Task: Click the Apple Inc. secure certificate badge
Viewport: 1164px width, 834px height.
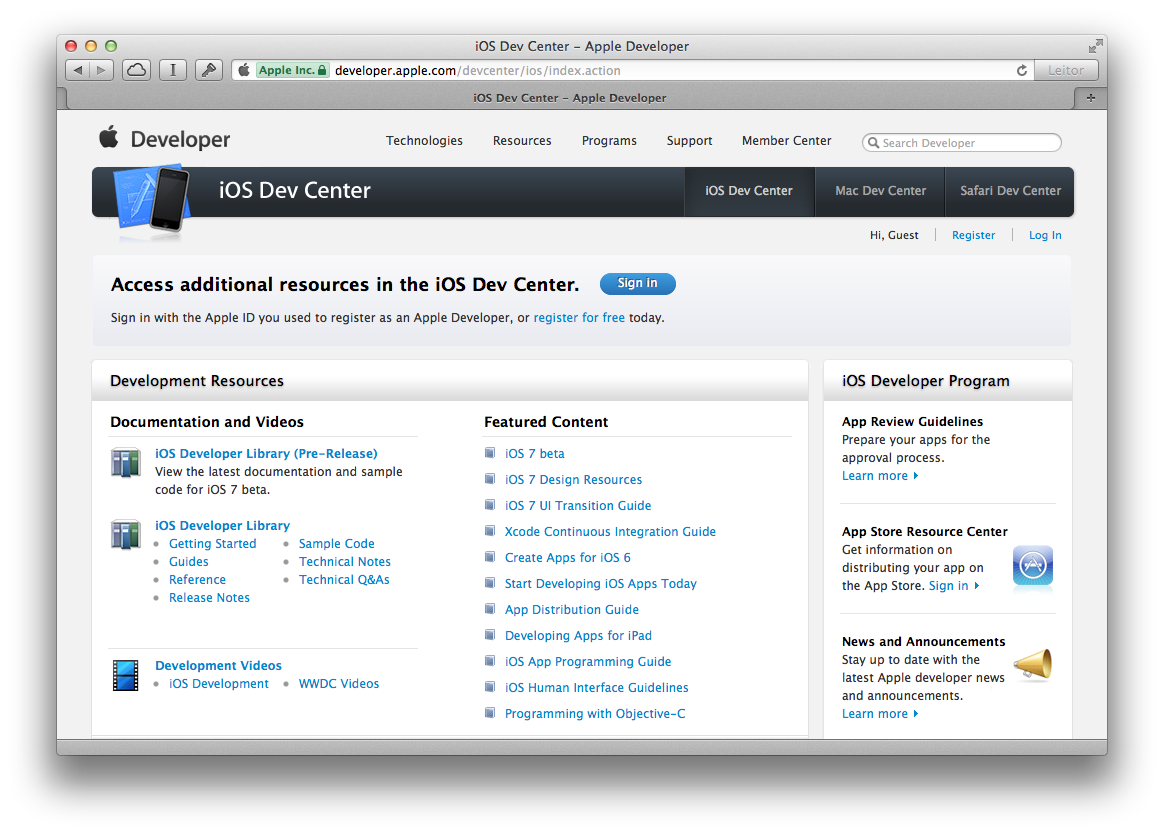Action: (292, 71)
